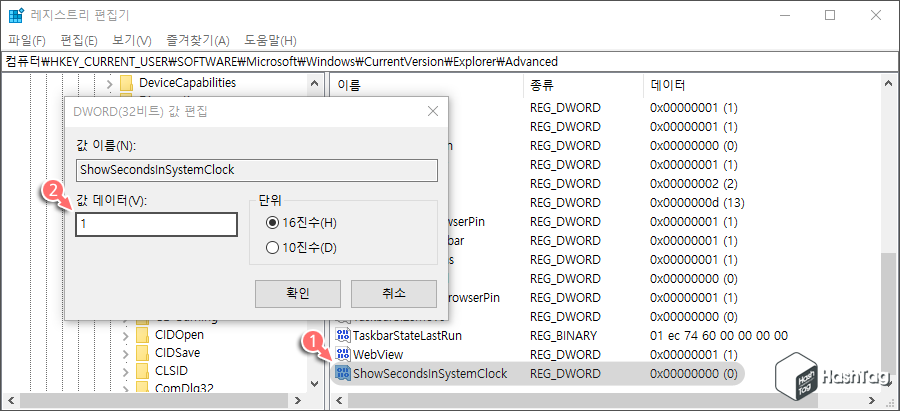Open the 파일(F) menu
900x411 pixels.
coord(26,40)
